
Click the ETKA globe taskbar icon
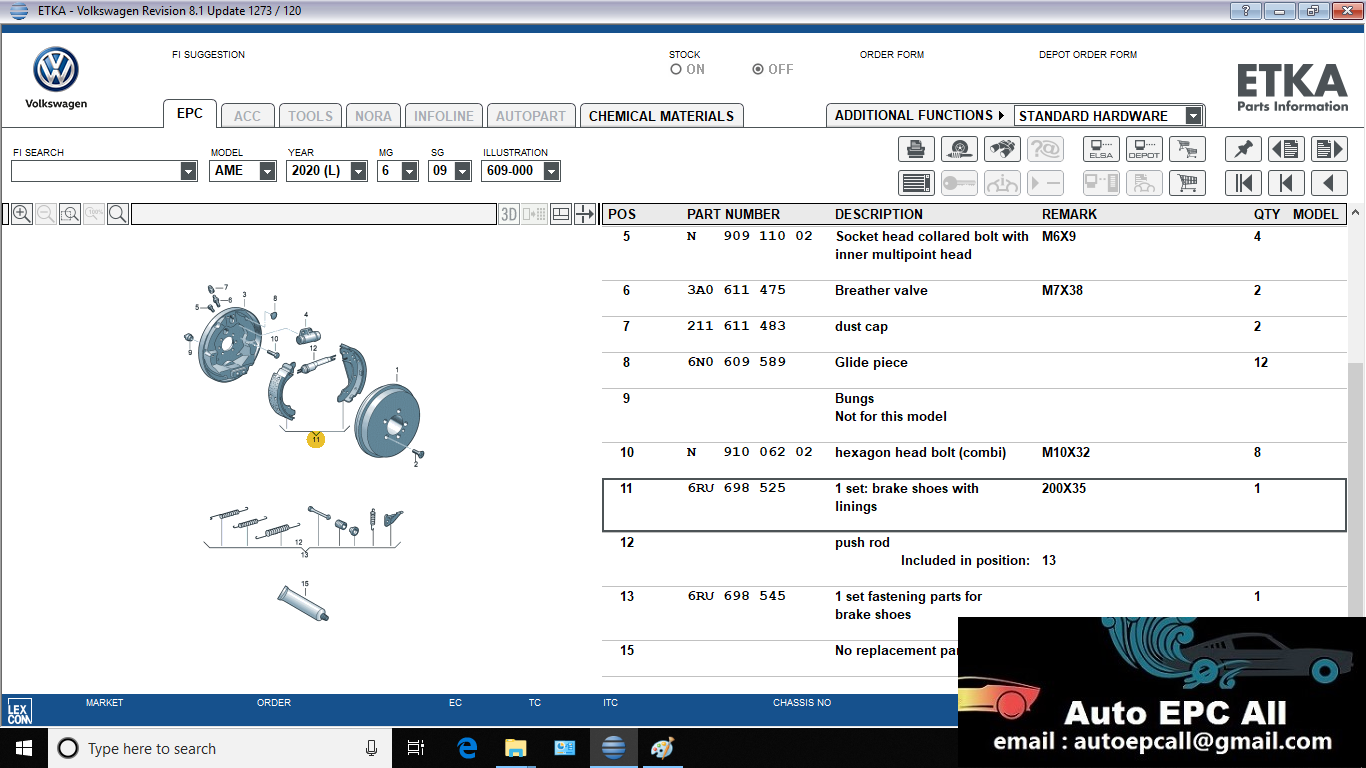[x=614, y=748]
